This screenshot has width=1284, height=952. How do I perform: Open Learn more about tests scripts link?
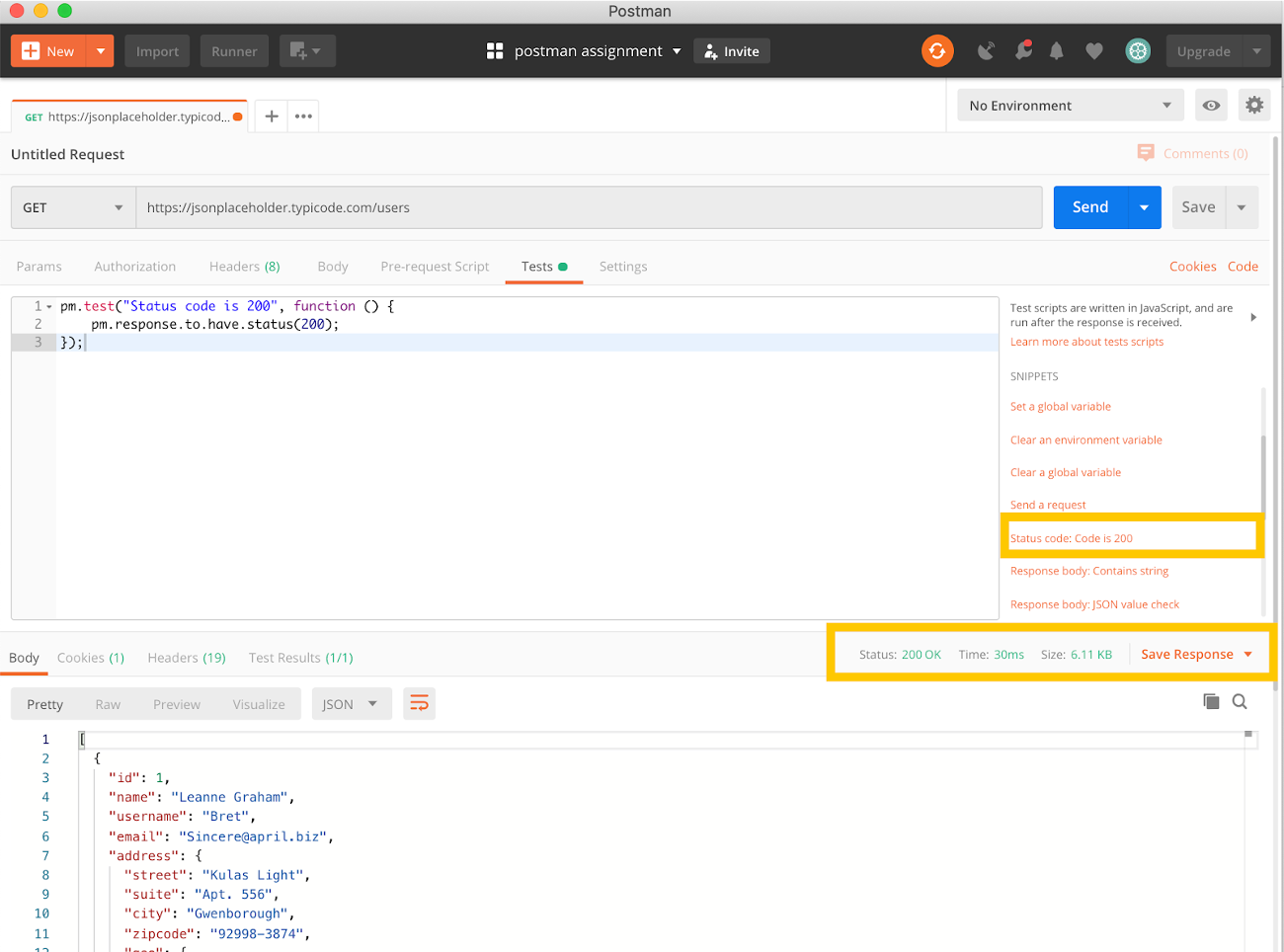click(1086, 342)
